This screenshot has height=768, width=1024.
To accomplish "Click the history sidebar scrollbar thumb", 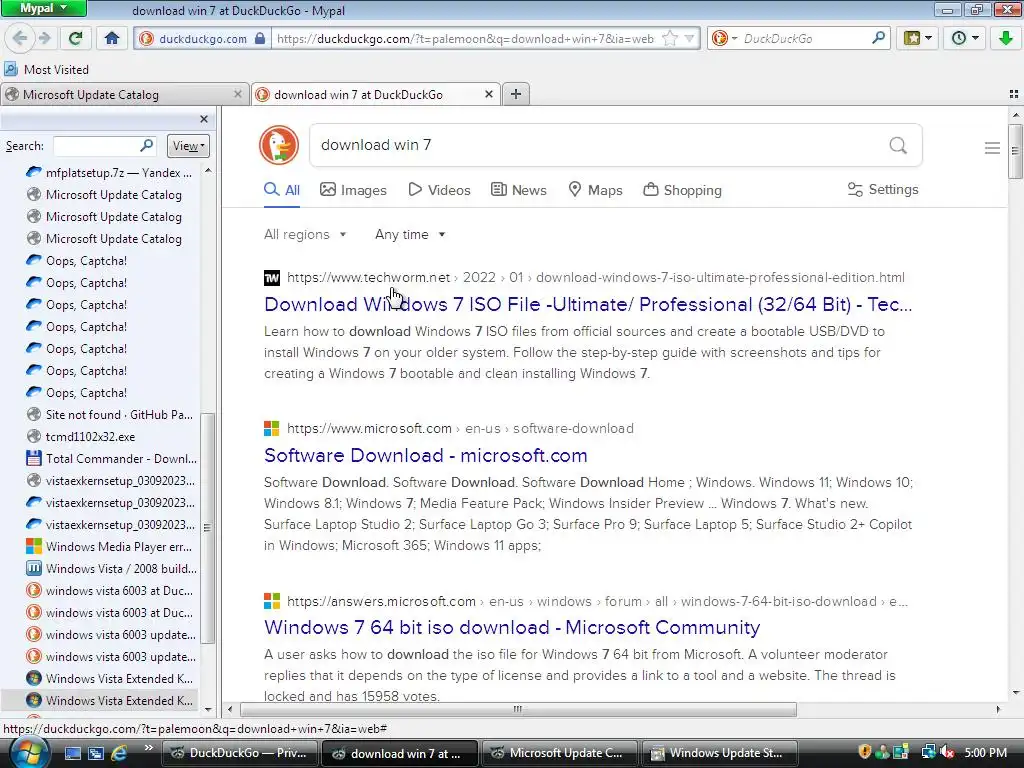I will tap(208, 528).
